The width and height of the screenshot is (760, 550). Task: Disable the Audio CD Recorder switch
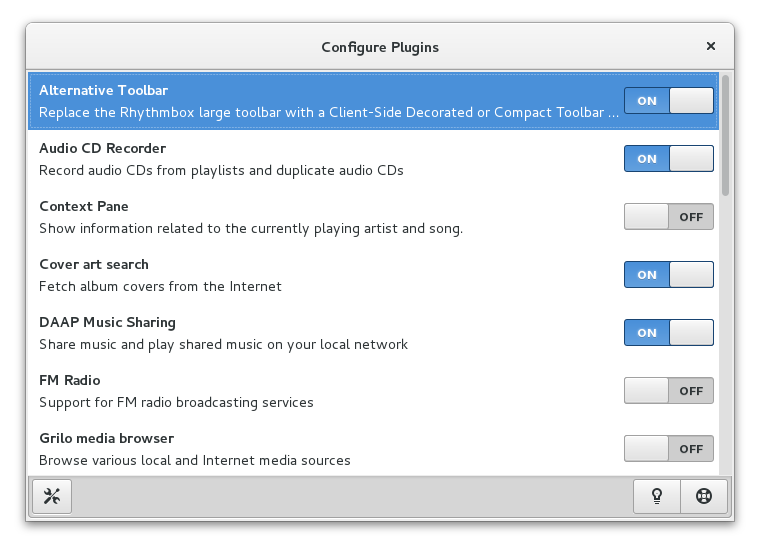669,158
